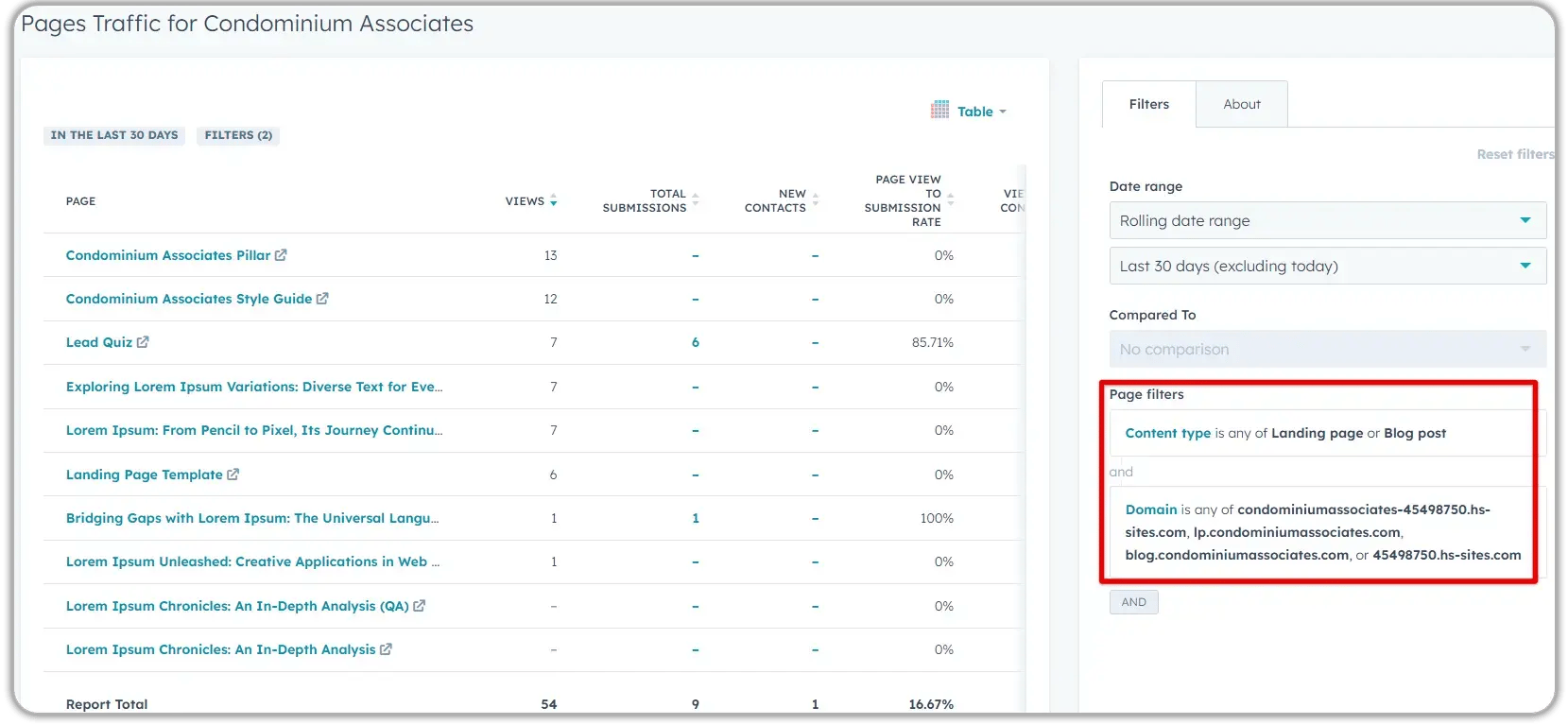Screen dimensions: 1568x725
Task: Open external link icon beside Landing Page Template
Action: 233,475
